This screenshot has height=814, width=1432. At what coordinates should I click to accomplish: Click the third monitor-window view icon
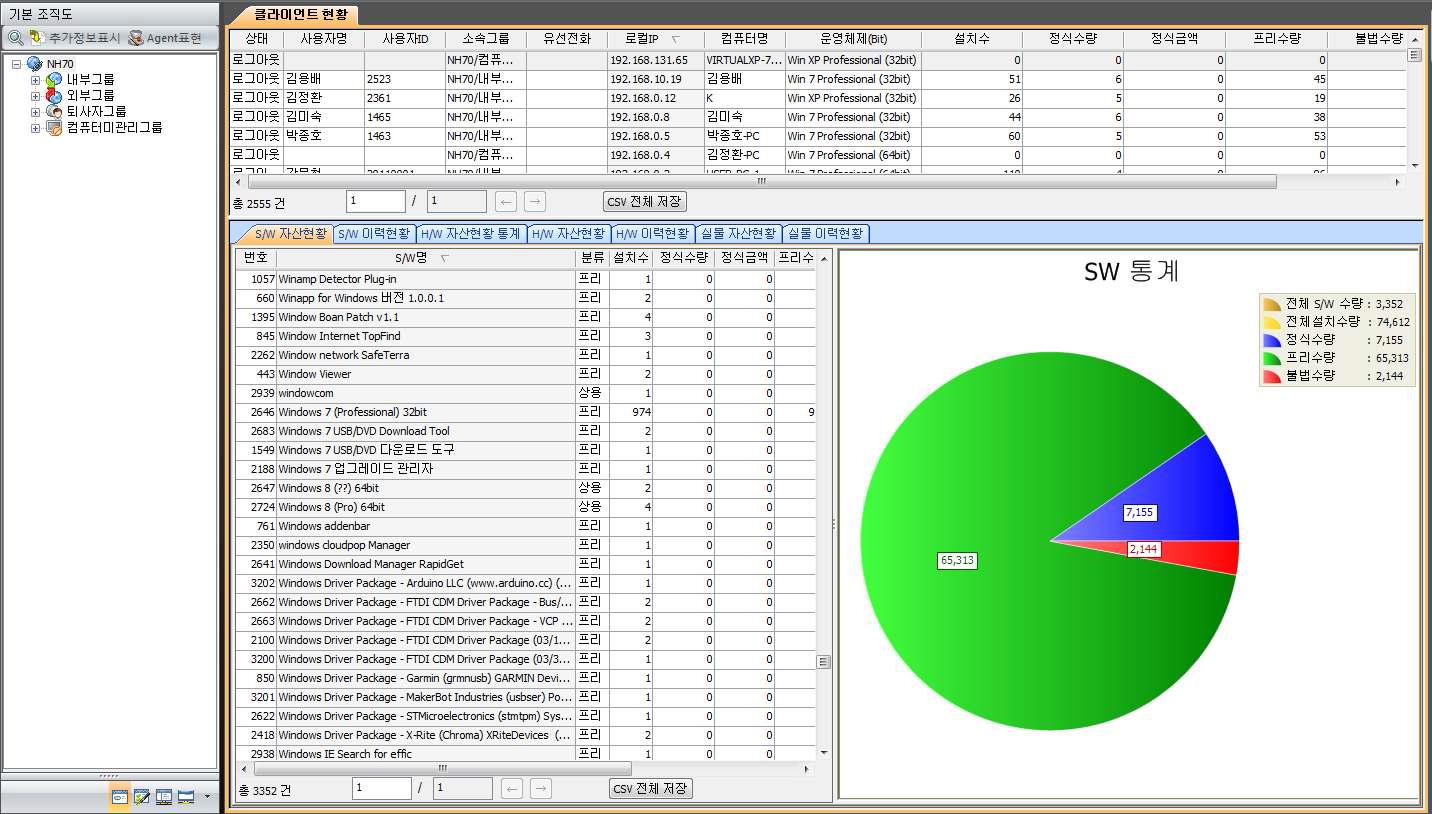[x=164, y=797]
